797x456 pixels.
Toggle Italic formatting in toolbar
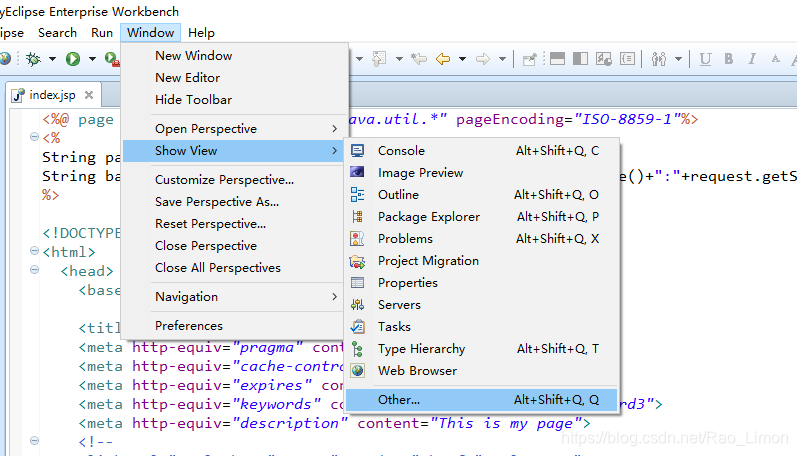click(x=752, y=59)
